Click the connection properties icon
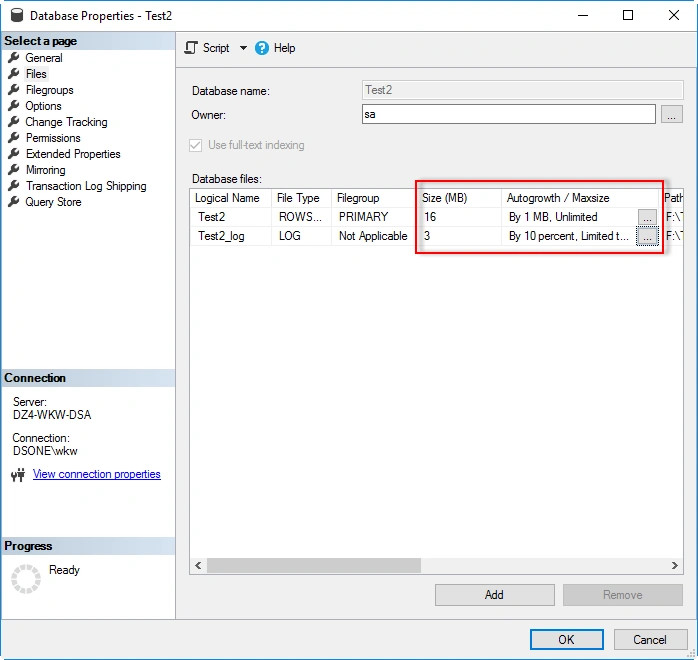 18,475
